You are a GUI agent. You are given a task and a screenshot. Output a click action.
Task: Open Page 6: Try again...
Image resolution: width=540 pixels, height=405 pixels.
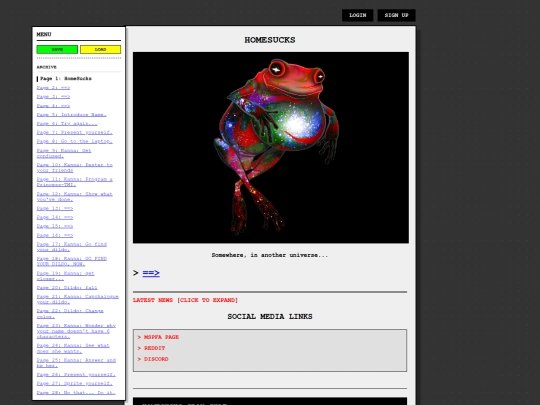67,124
